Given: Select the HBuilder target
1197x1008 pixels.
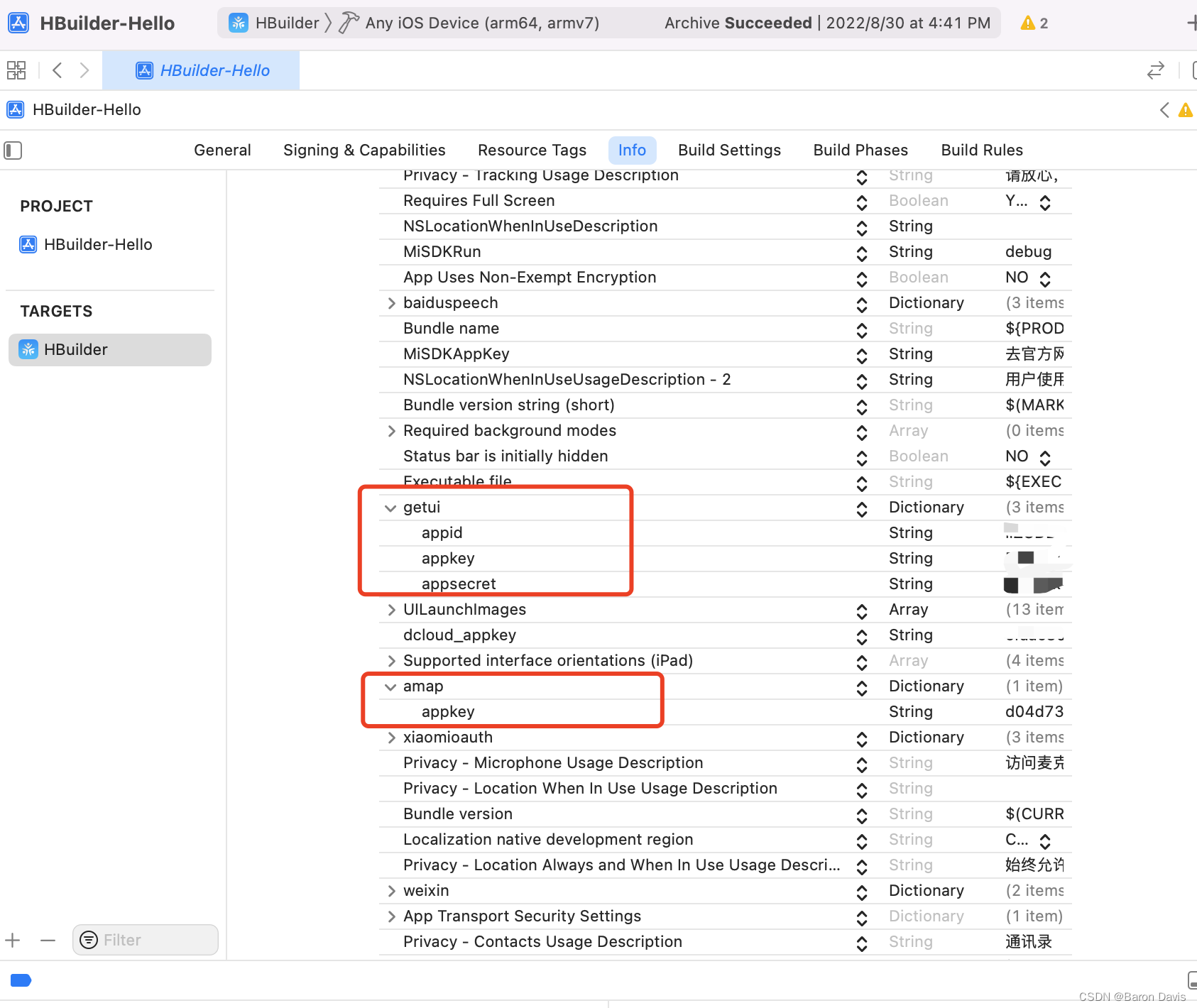Looking at the screenshot, I should 110,350.
